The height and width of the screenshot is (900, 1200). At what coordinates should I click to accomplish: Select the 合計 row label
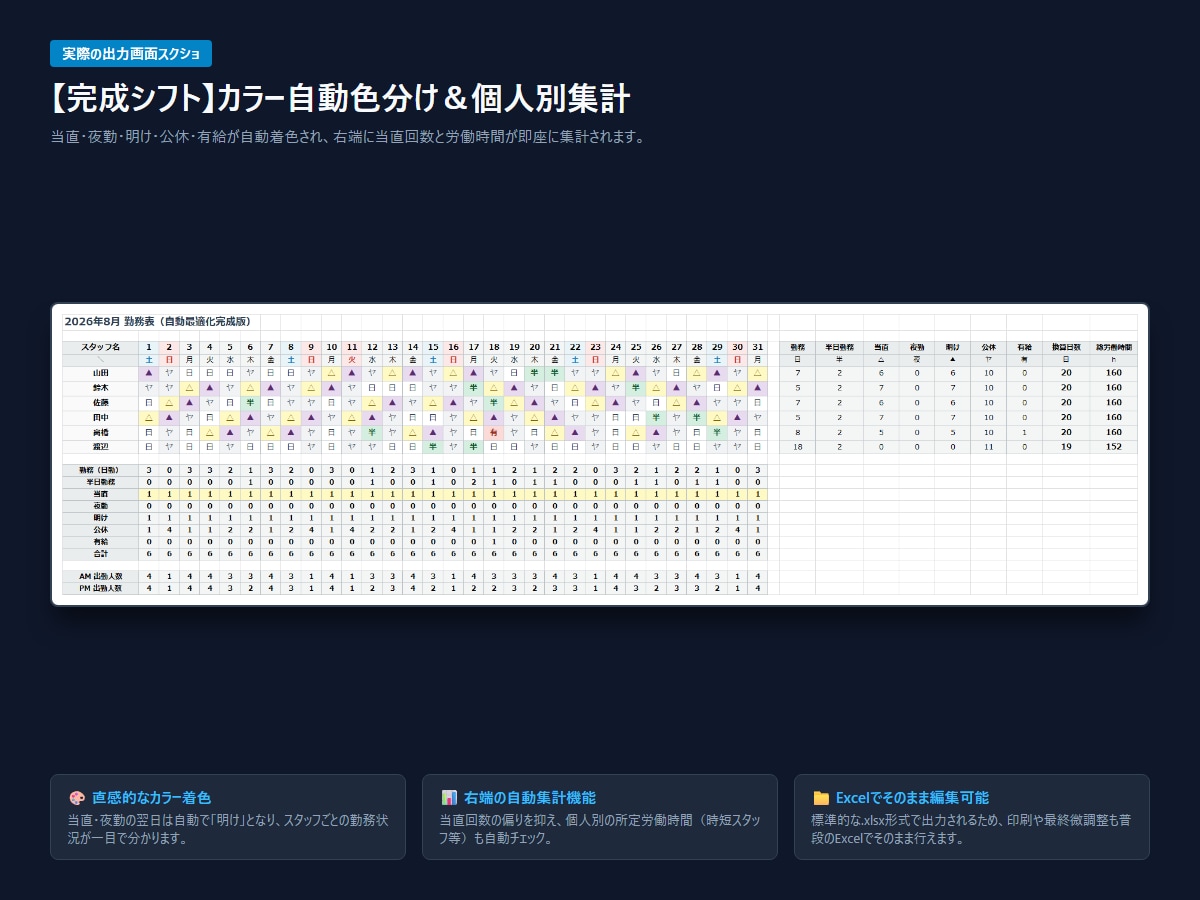click(100, 553)
